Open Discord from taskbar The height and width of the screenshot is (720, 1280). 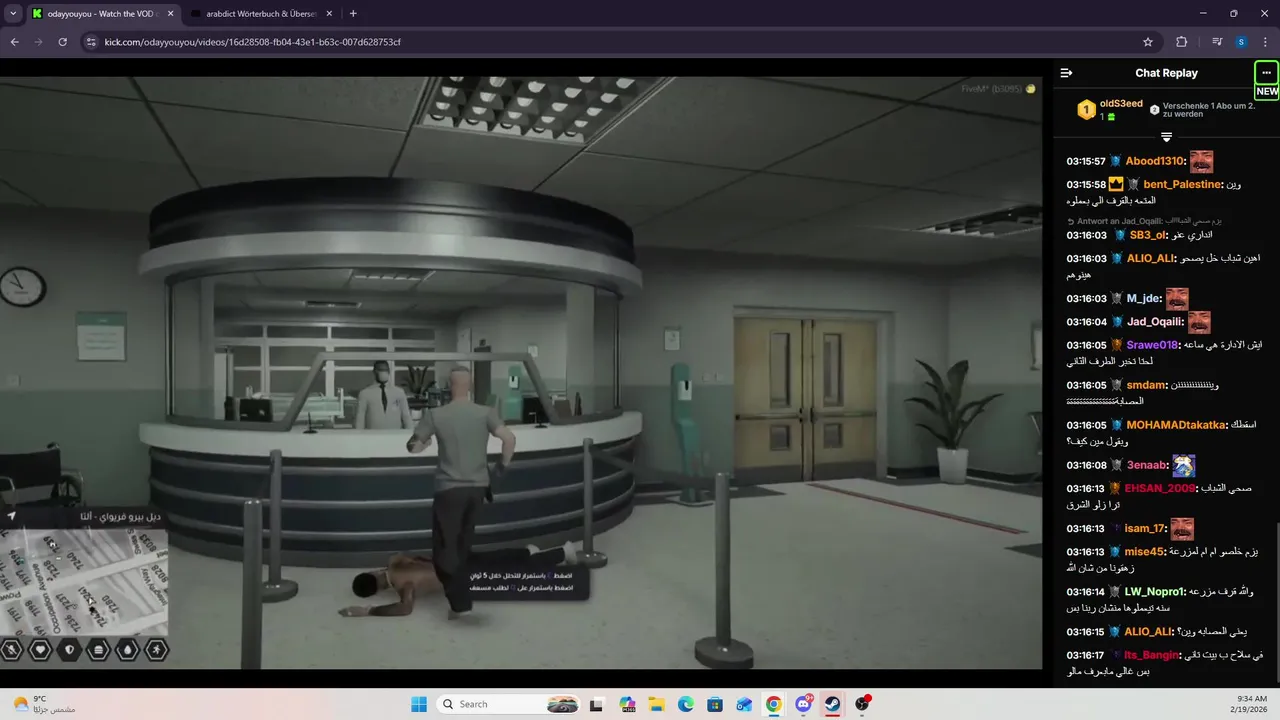[803, 704]
